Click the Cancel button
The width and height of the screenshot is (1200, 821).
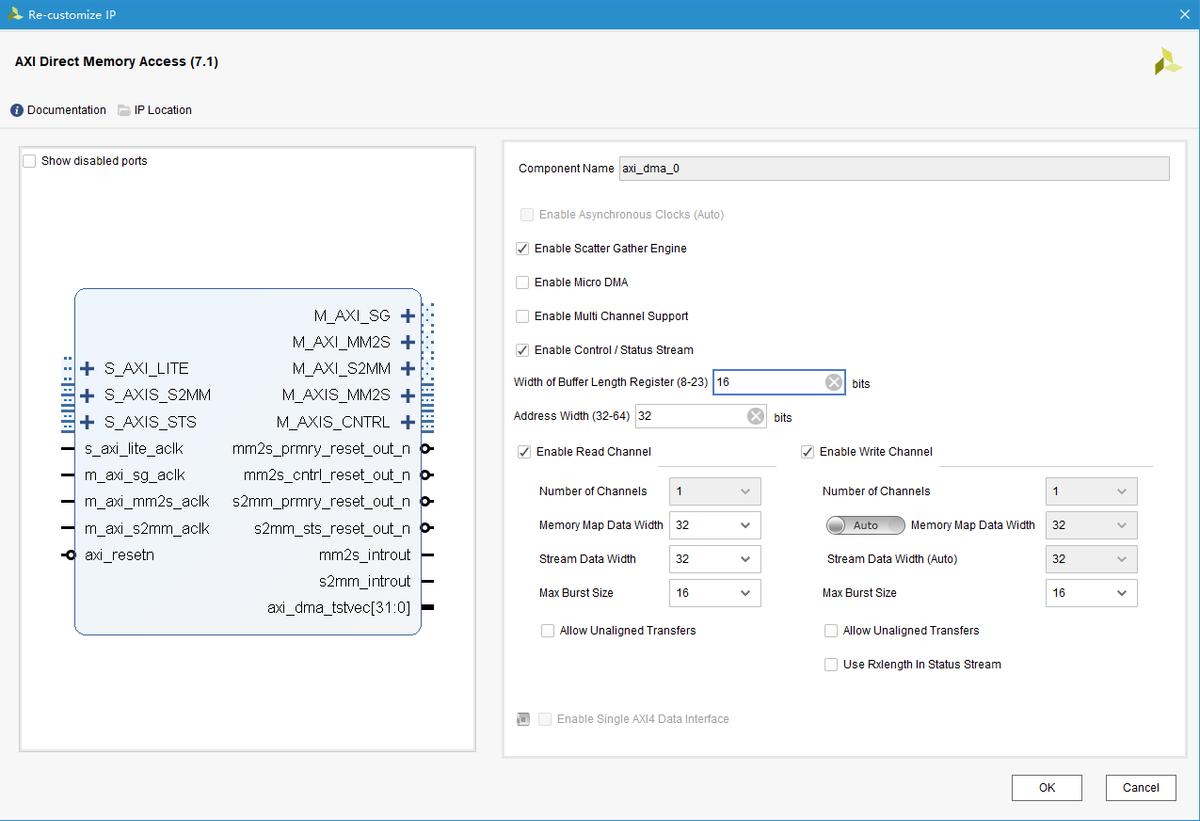1140,788
